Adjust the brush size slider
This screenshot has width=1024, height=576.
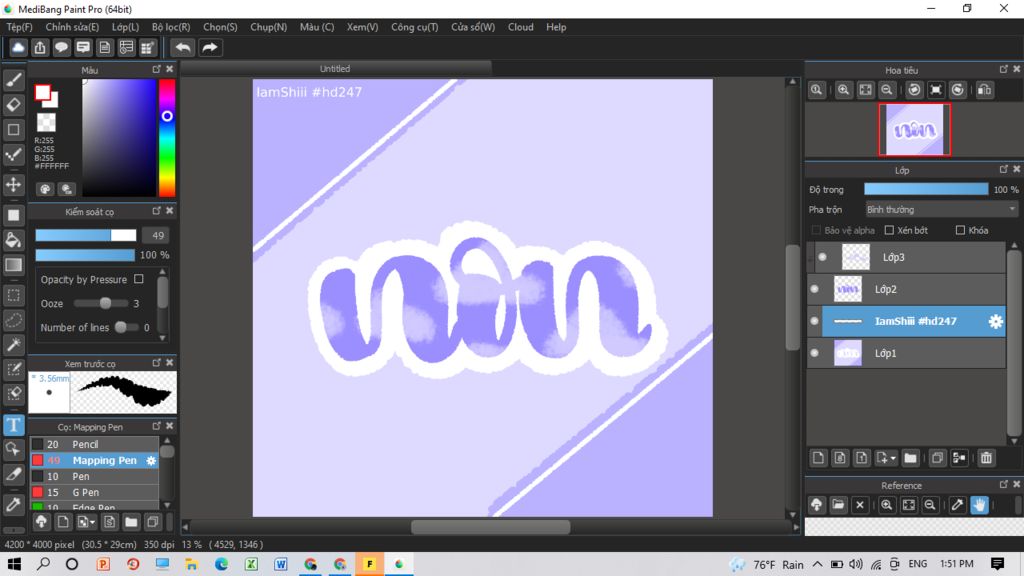(86, 235)
